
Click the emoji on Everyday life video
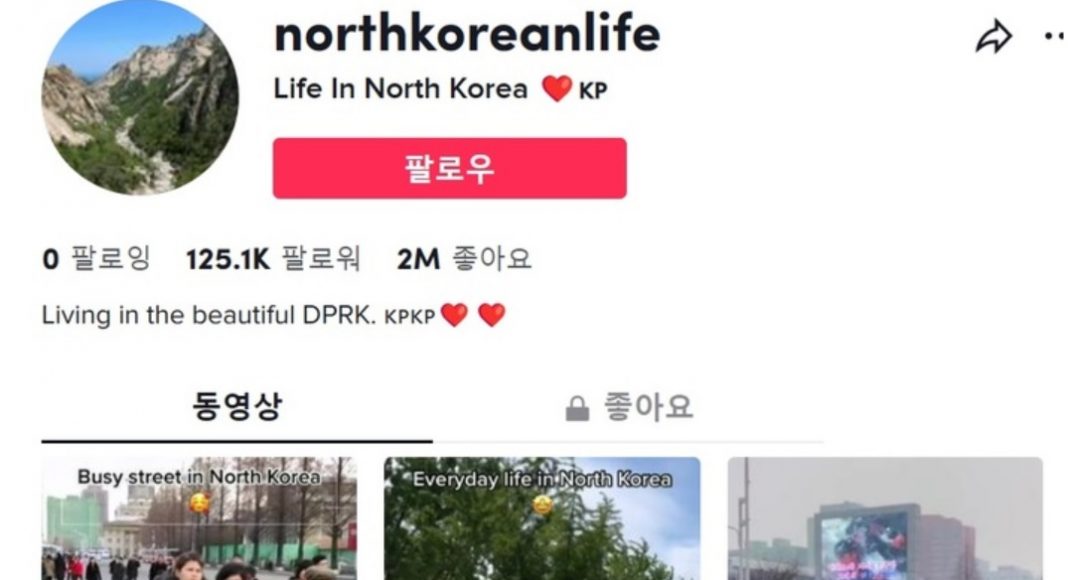[542, 504]
